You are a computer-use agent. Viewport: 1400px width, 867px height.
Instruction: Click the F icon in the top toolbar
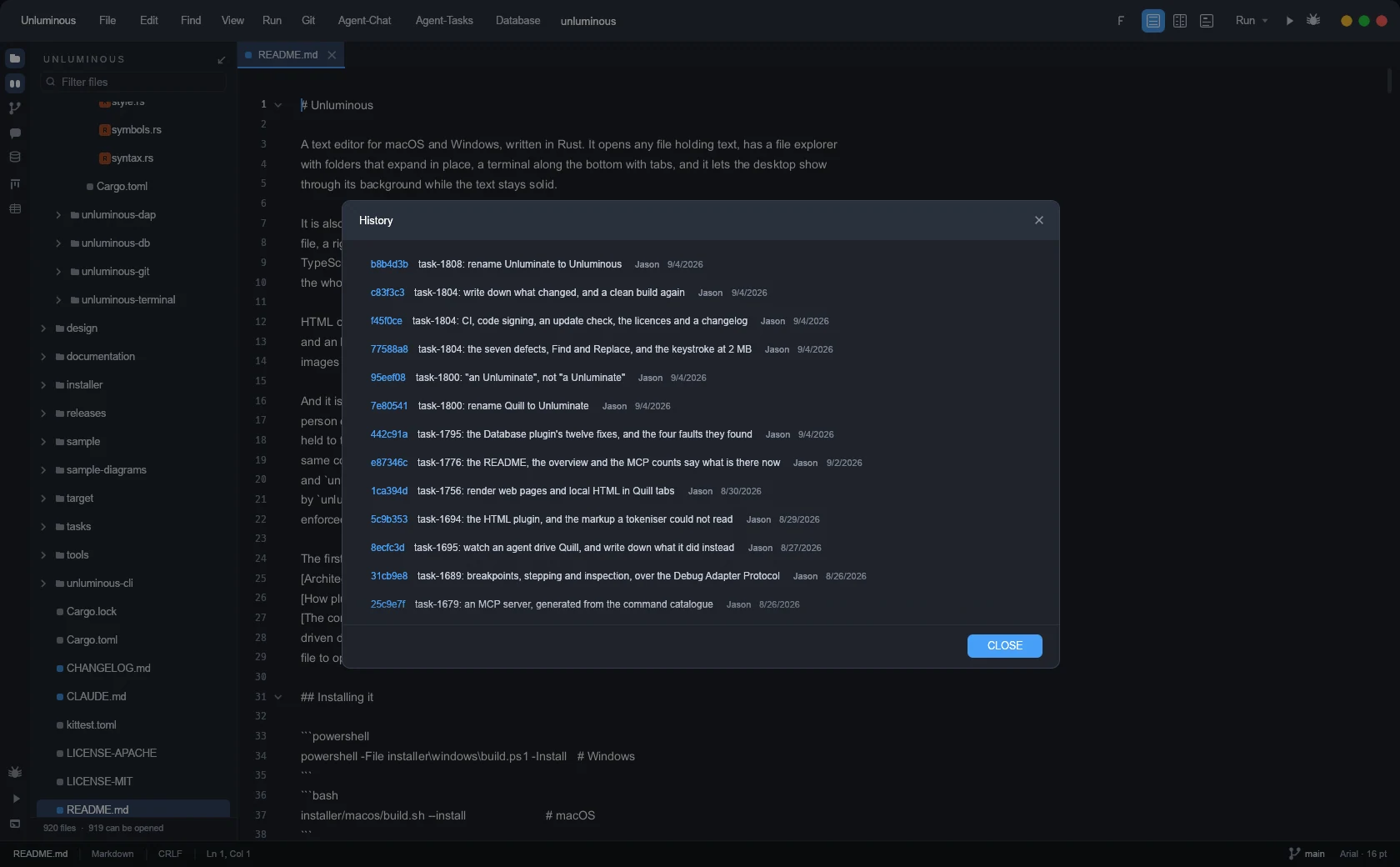click(x=1121, y=21)
